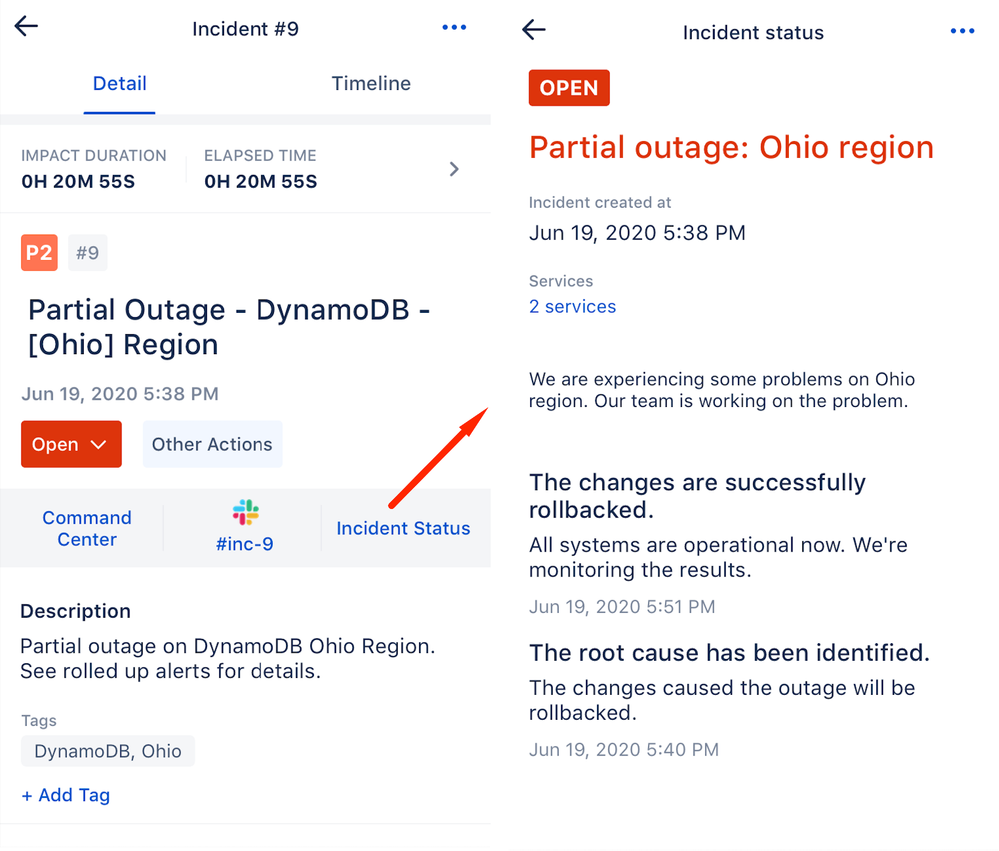
Task: Open more options menu on Incident #9
Action: coord(454,27)
